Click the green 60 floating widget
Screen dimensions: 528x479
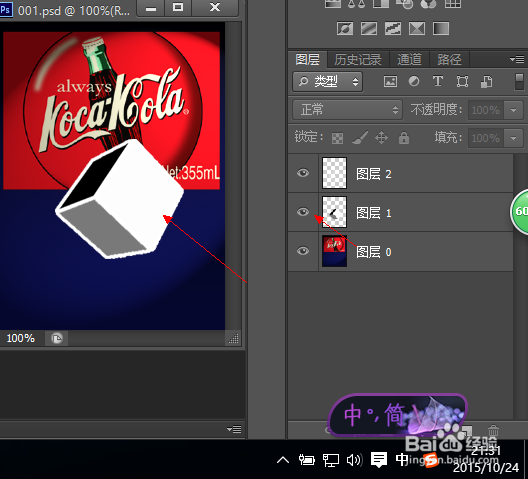click(x=519, y=212)
